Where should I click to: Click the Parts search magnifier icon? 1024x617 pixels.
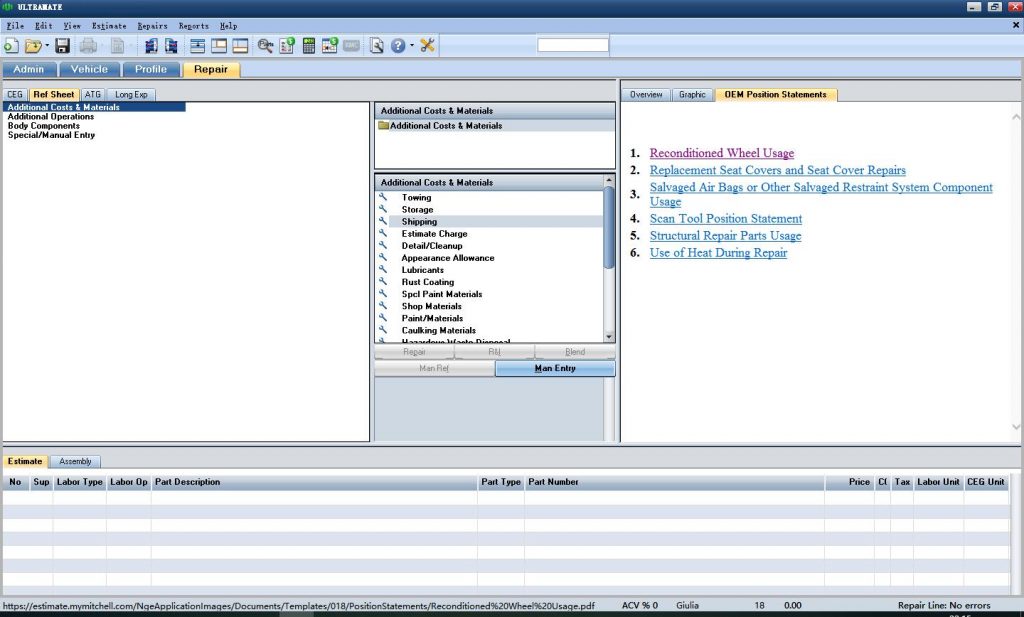265,46
